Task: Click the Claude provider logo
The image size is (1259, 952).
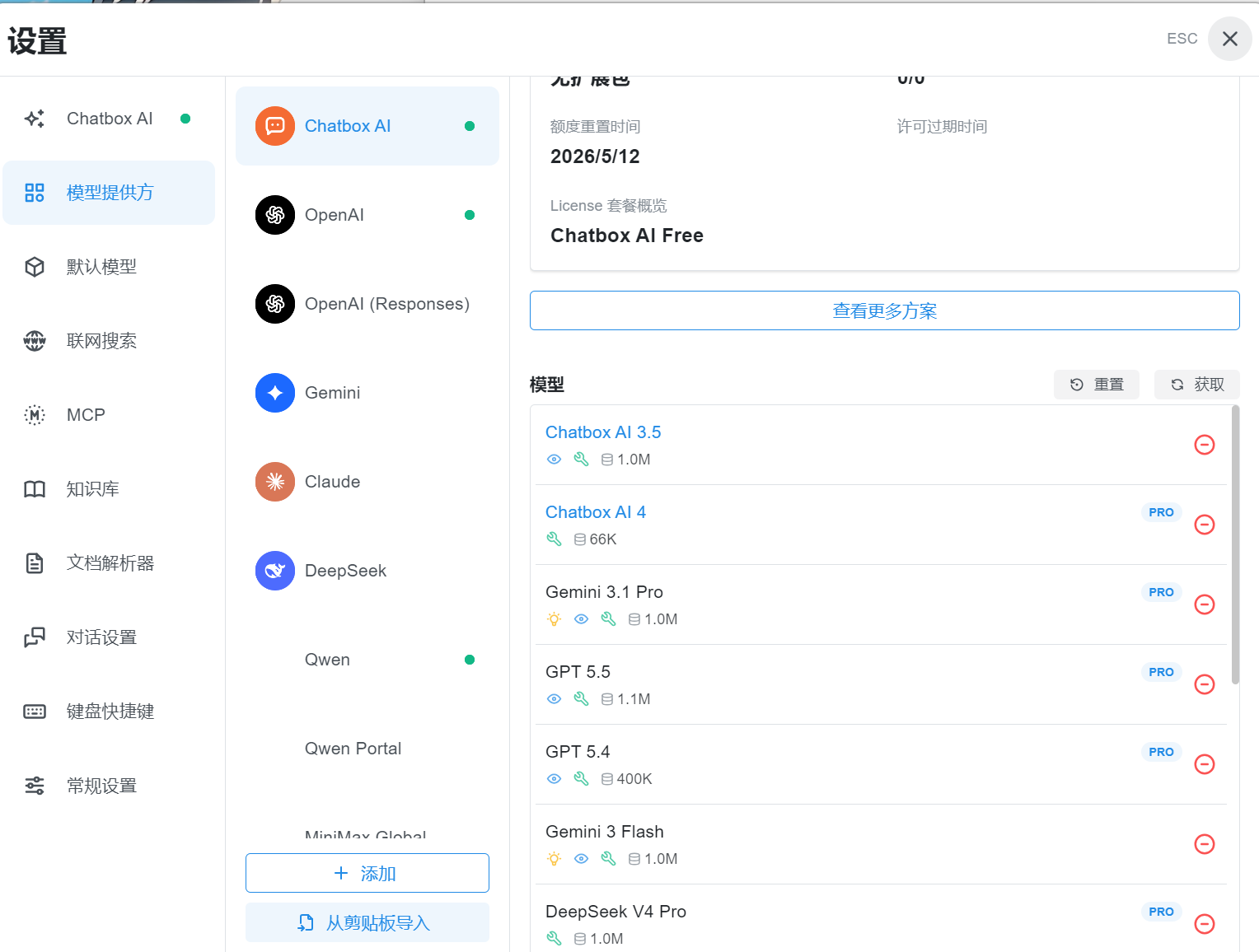Action: (275, 482)
